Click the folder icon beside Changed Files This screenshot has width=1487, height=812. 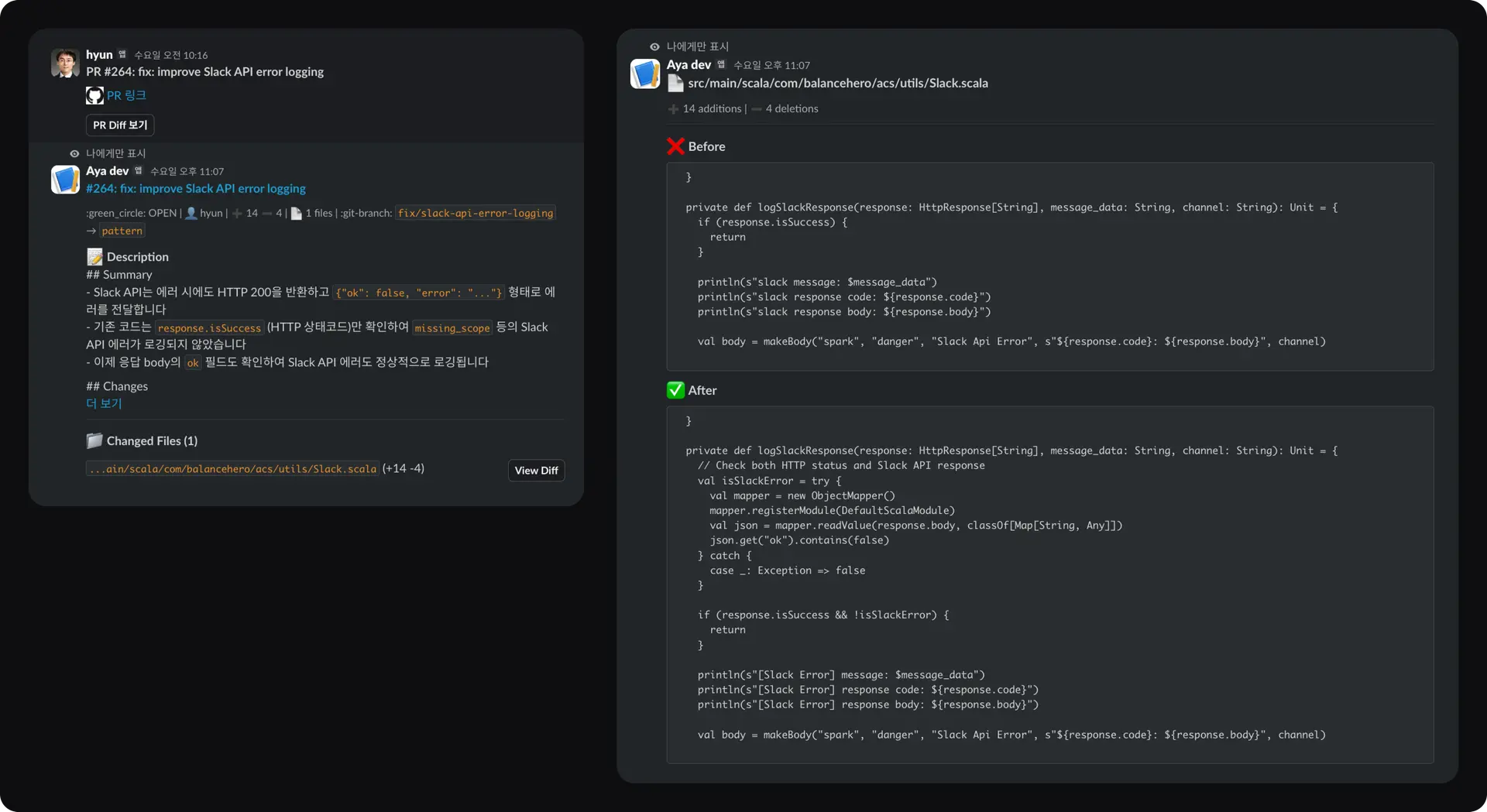tap(94, 441)
